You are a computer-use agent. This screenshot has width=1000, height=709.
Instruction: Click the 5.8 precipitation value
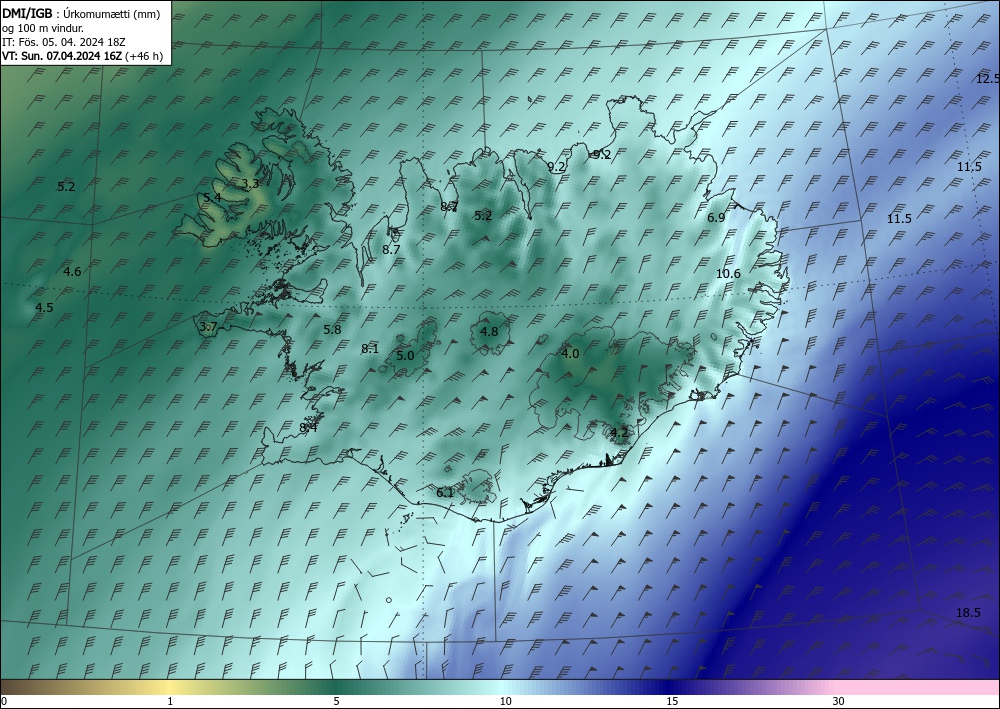(332, 330)
